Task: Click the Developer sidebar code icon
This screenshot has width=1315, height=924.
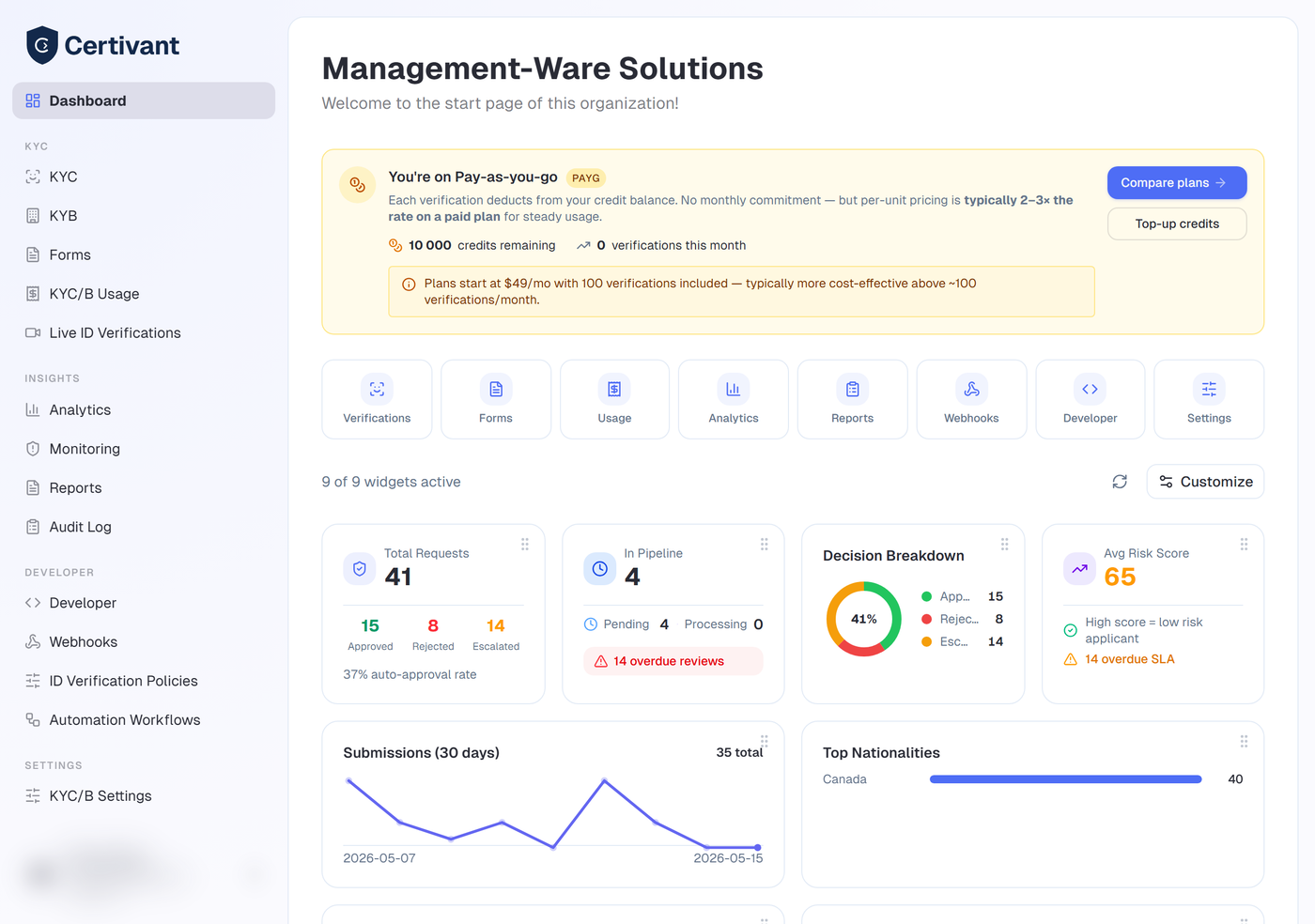Action: coord(33,603)
